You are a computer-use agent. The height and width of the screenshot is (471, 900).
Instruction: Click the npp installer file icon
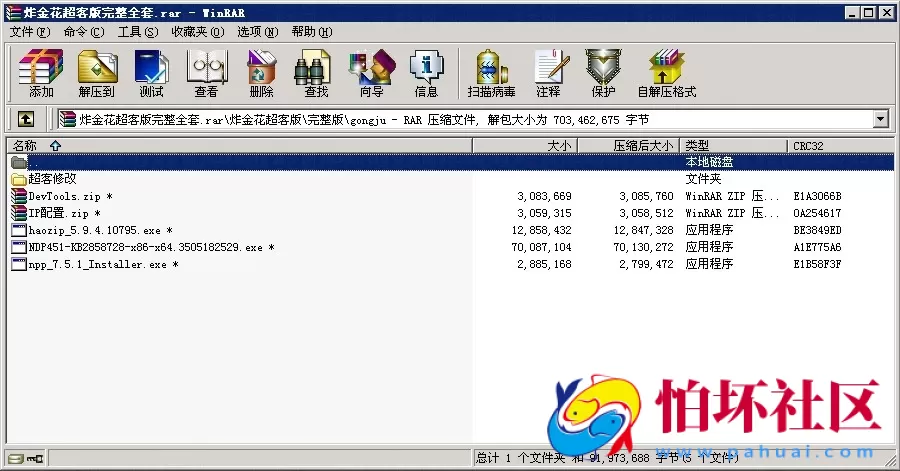19,264
